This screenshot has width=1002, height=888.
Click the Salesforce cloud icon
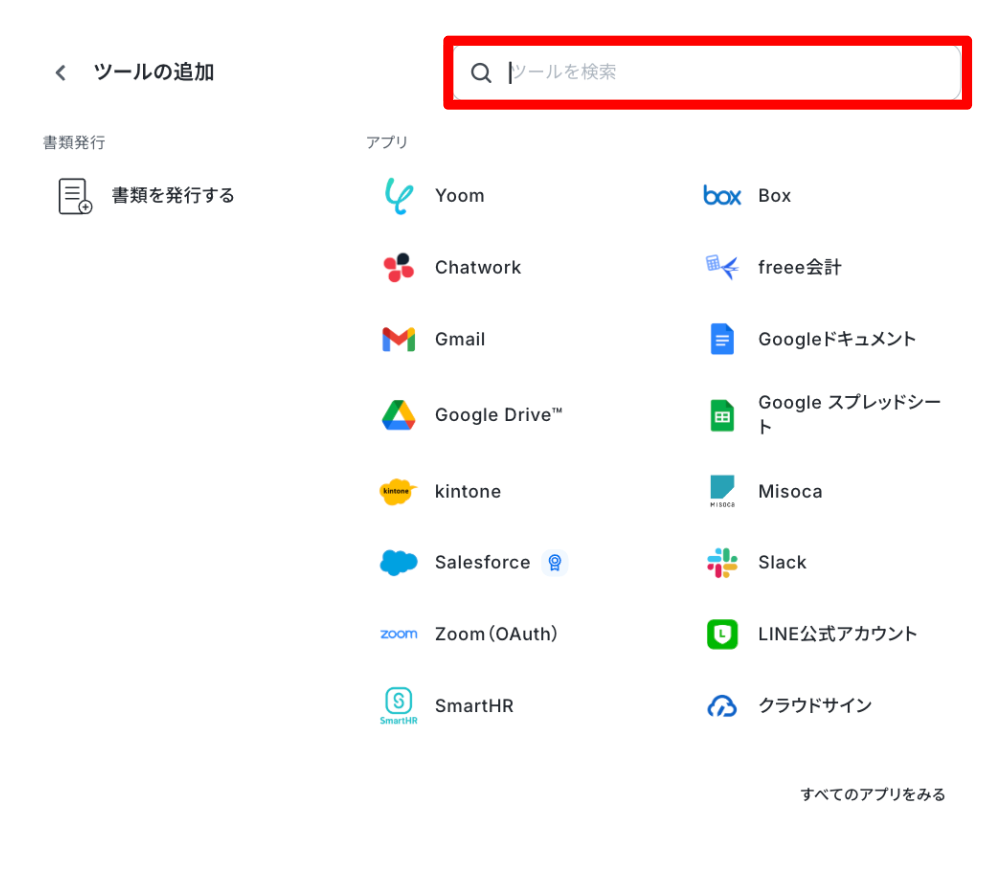(x=399, y=562)
